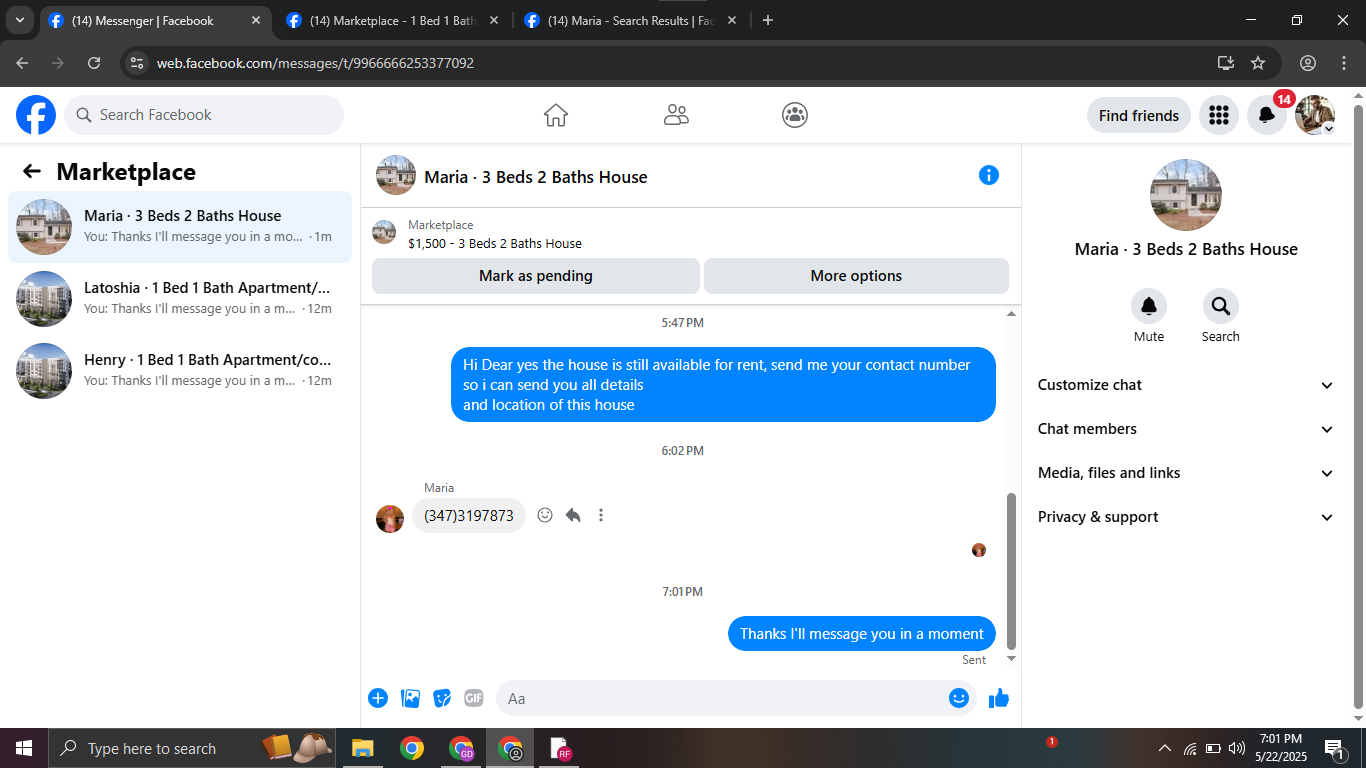Image resolution: width=1366 pixels, height=768 pixels.
Task: Reply to Maria's phone number message
Action: [573, 516]
